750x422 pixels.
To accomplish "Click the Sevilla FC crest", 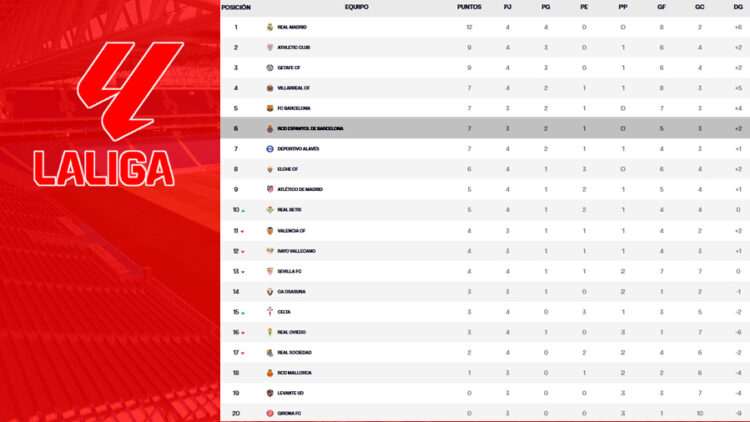I will (269, 271).
